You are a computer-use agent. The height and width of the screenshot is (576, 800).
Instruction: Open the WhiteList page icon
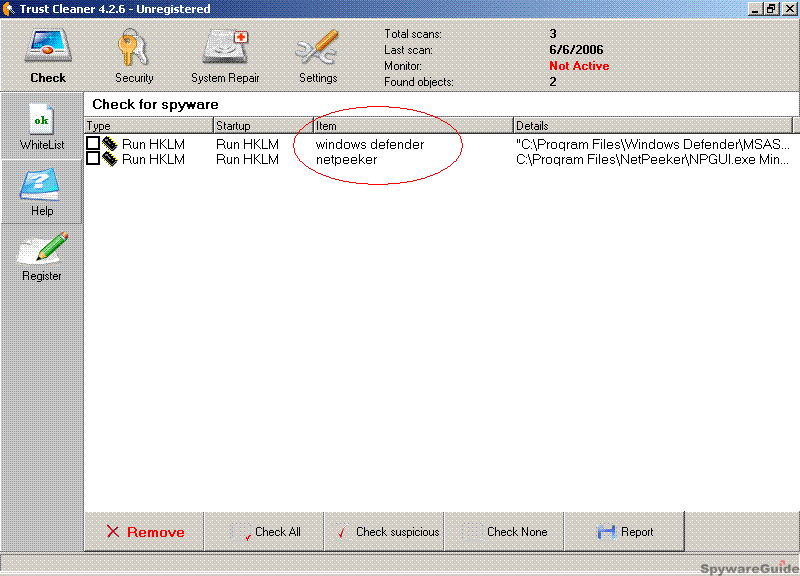tap(41, 119)
